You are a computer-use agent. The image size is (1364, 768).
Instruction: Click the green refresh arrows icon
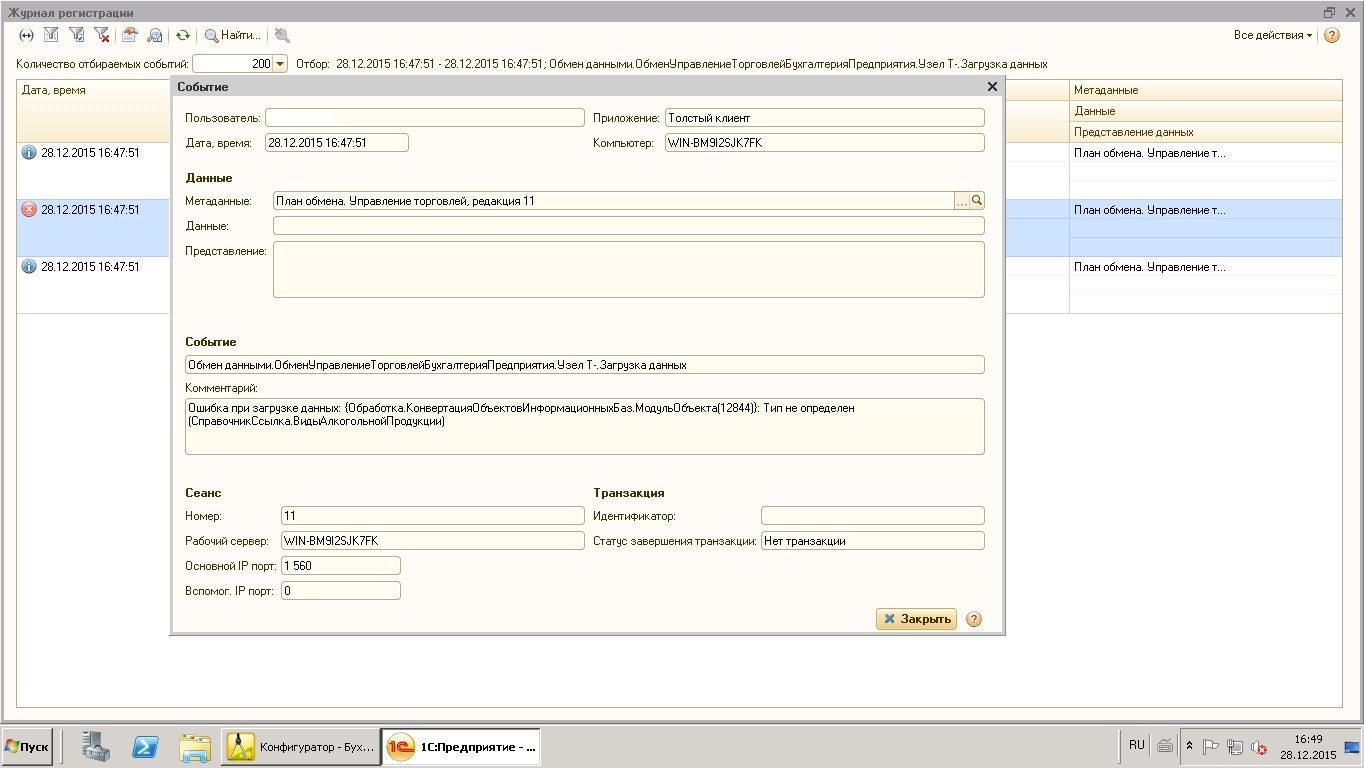pyautogui.click(x=183, y=35)
